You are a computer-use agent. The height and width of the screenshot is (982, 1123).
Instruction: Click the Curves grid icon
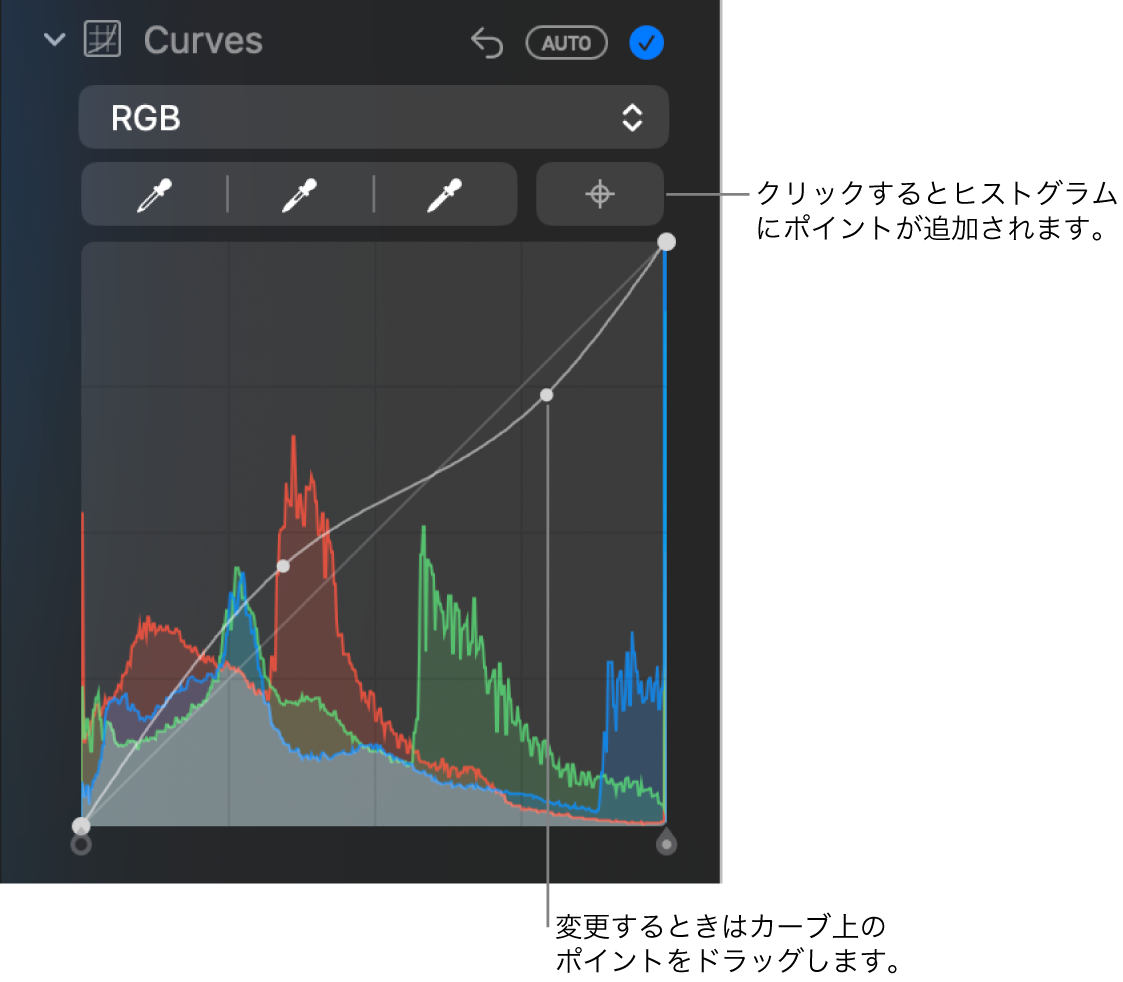coord(102,39)
